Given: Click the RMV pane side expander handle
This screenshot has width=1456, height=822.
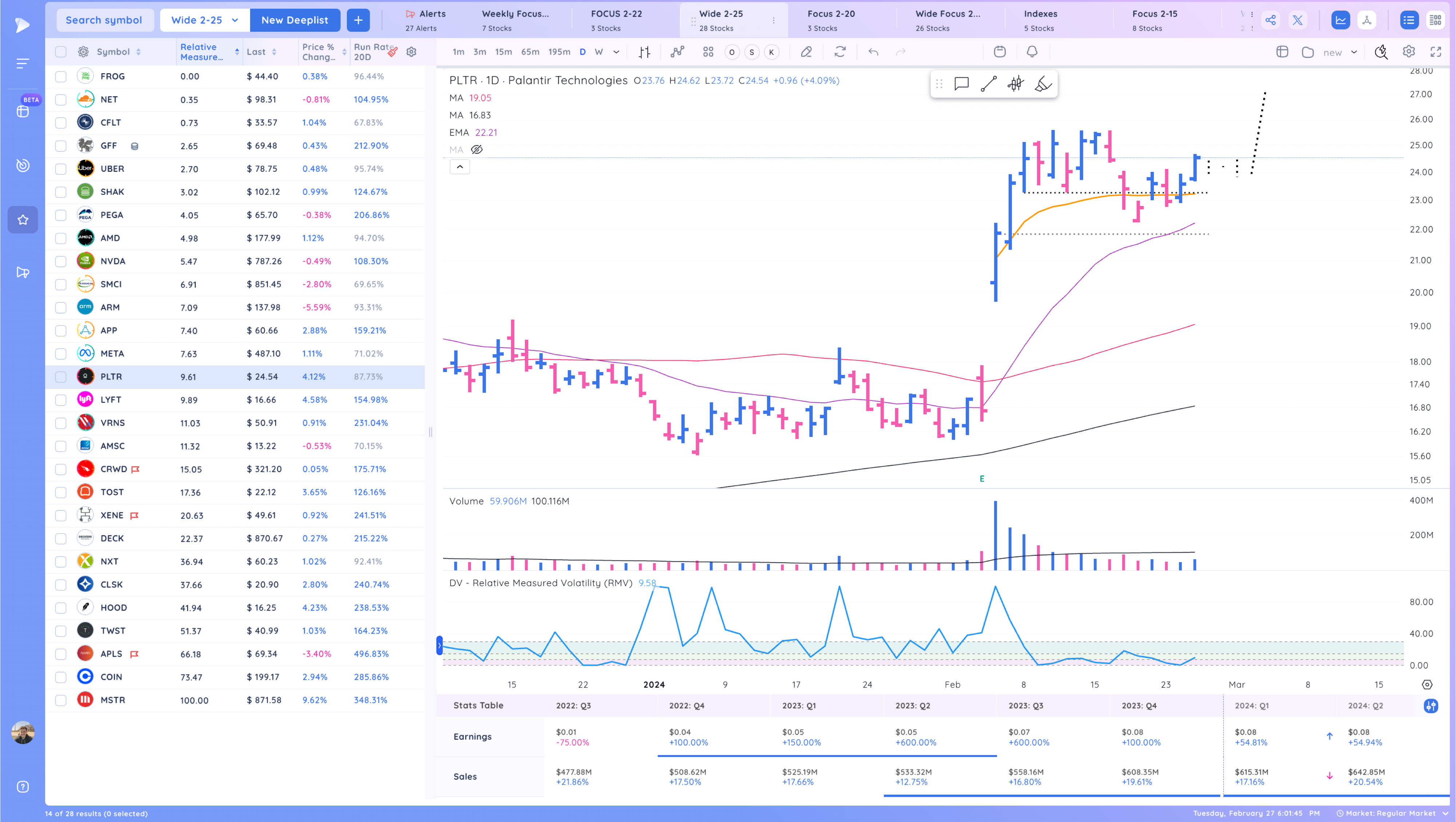Looking at the screenshot, I should [x=439, y=645].
